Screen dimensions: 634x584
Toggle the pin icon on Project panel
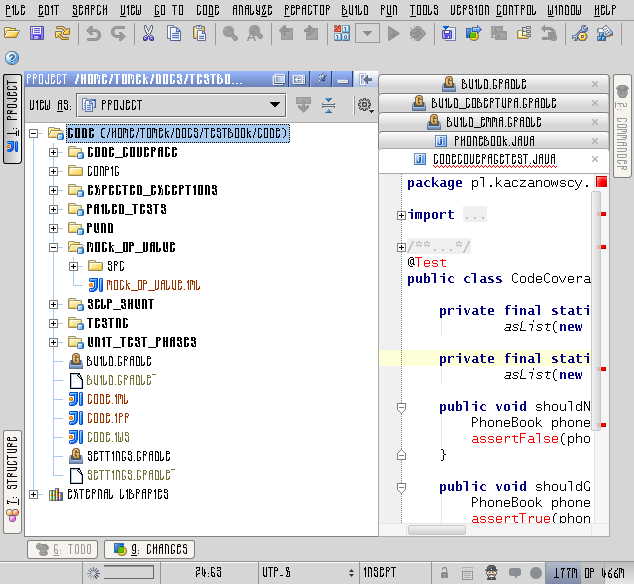(x=321, y=79)
